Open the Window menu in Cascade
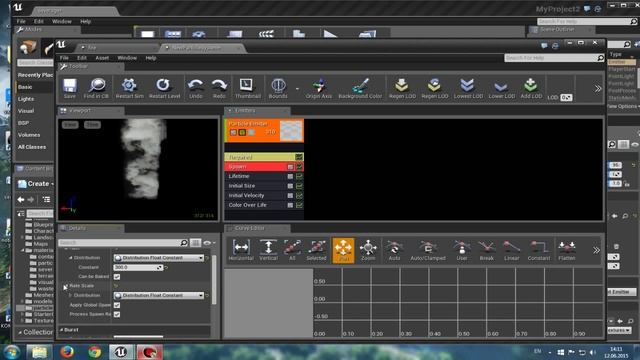 (127, 58)
